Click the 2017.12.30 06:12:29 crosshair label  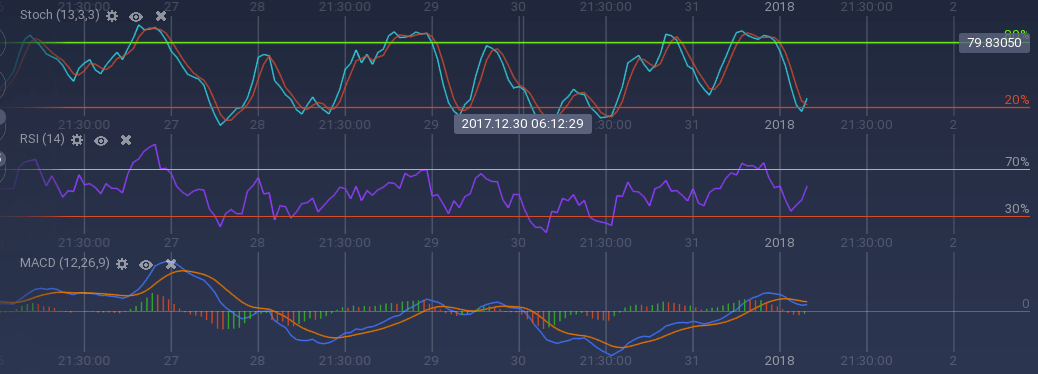click(522, 124)
